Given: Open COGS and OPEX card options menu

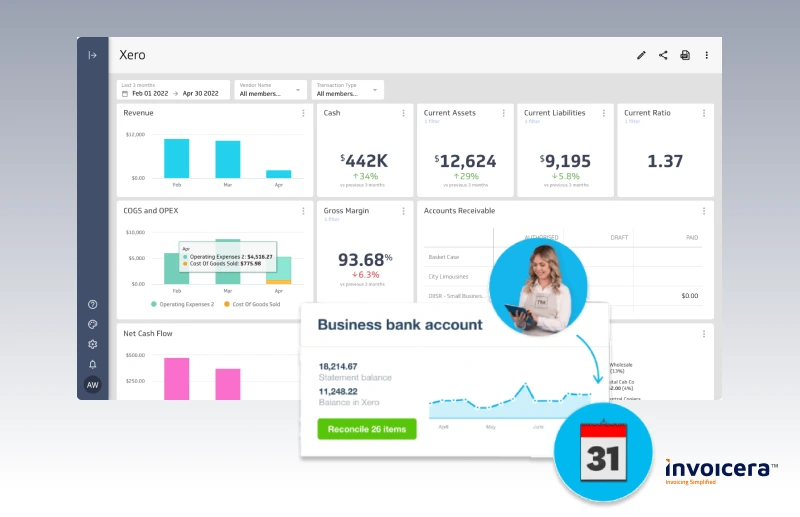Looking at the screenshot, I should pyautogui.click(x=303, y=211).
